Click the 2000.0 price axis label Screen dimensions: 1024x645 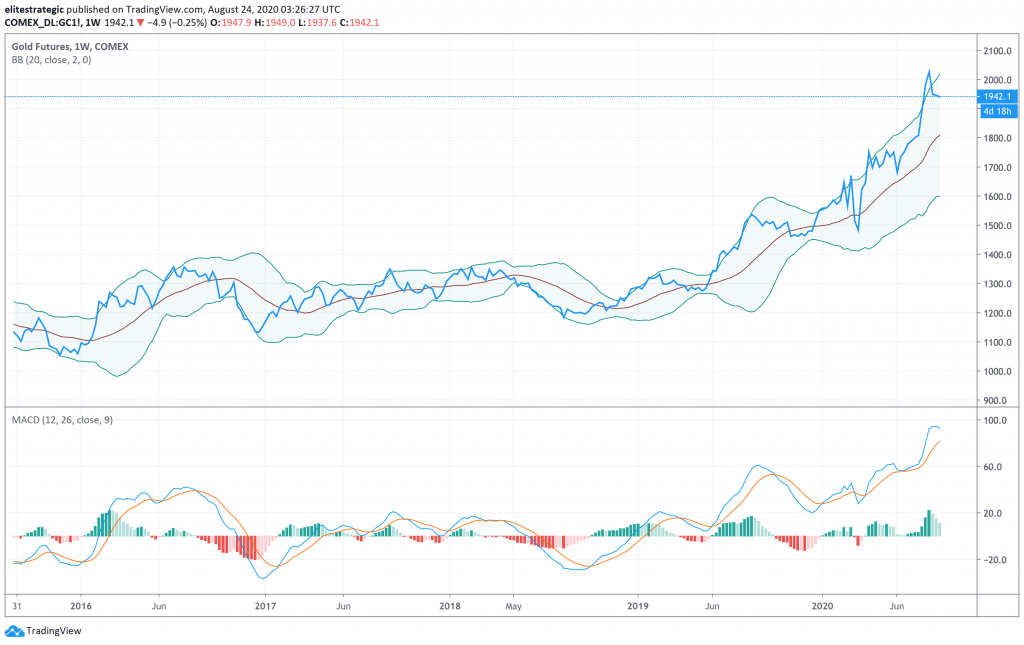[x=997, y=80]
